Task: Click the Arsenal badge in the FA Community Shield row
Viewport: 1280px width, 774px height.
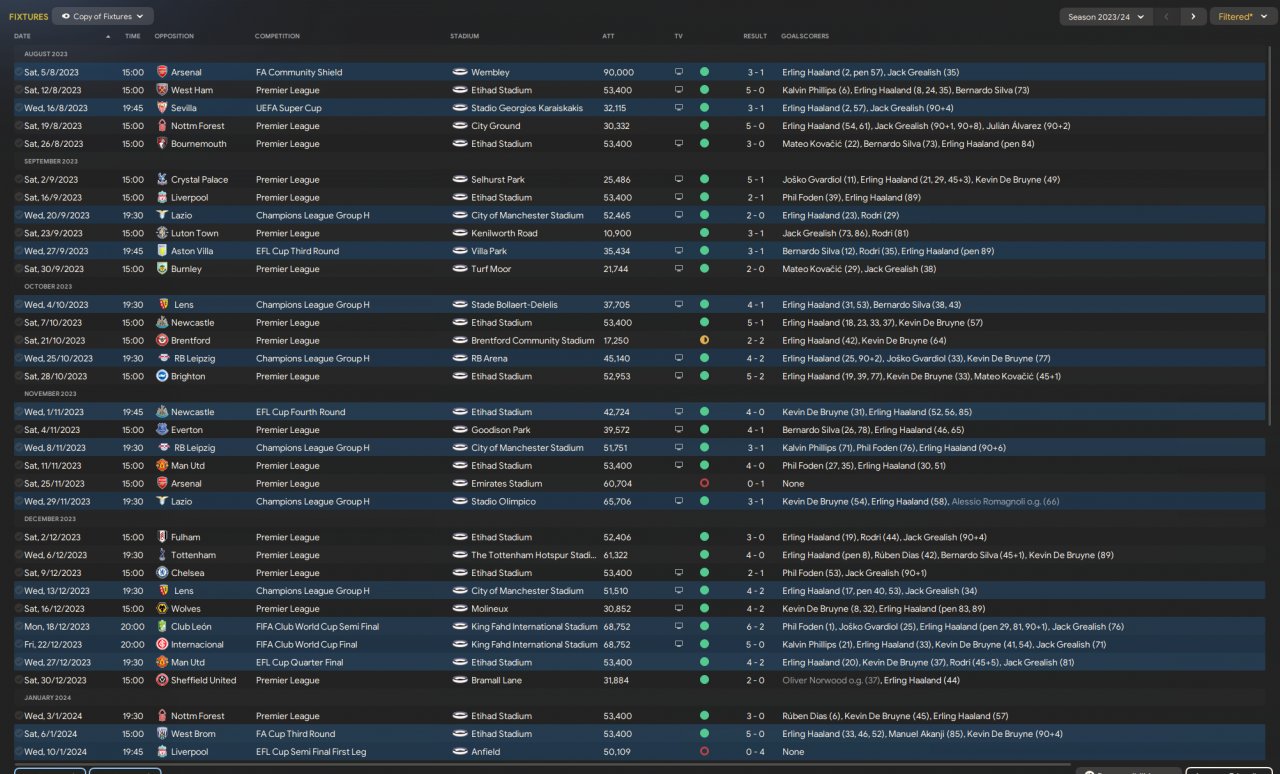Action: pyautogui.click(x=162, y=72)
